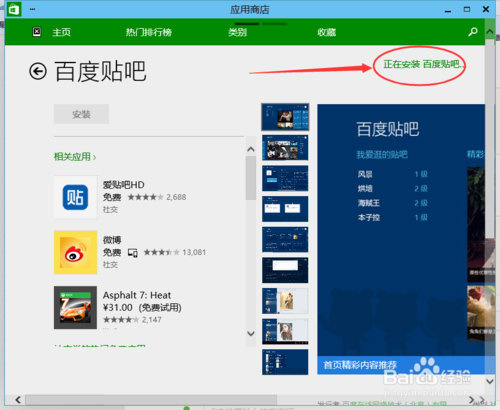Maximize the 应用商店 window
Image resolution: width=500 pixels, height=410 pixels.
(467, 9)
